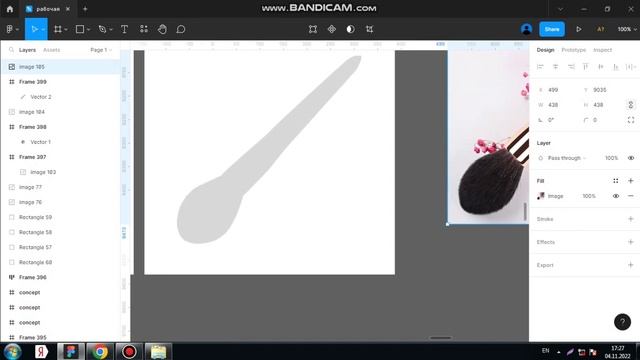The image size is (640, 360).
Task: Select the Hand tool
Action: click(x=162, y=29)
